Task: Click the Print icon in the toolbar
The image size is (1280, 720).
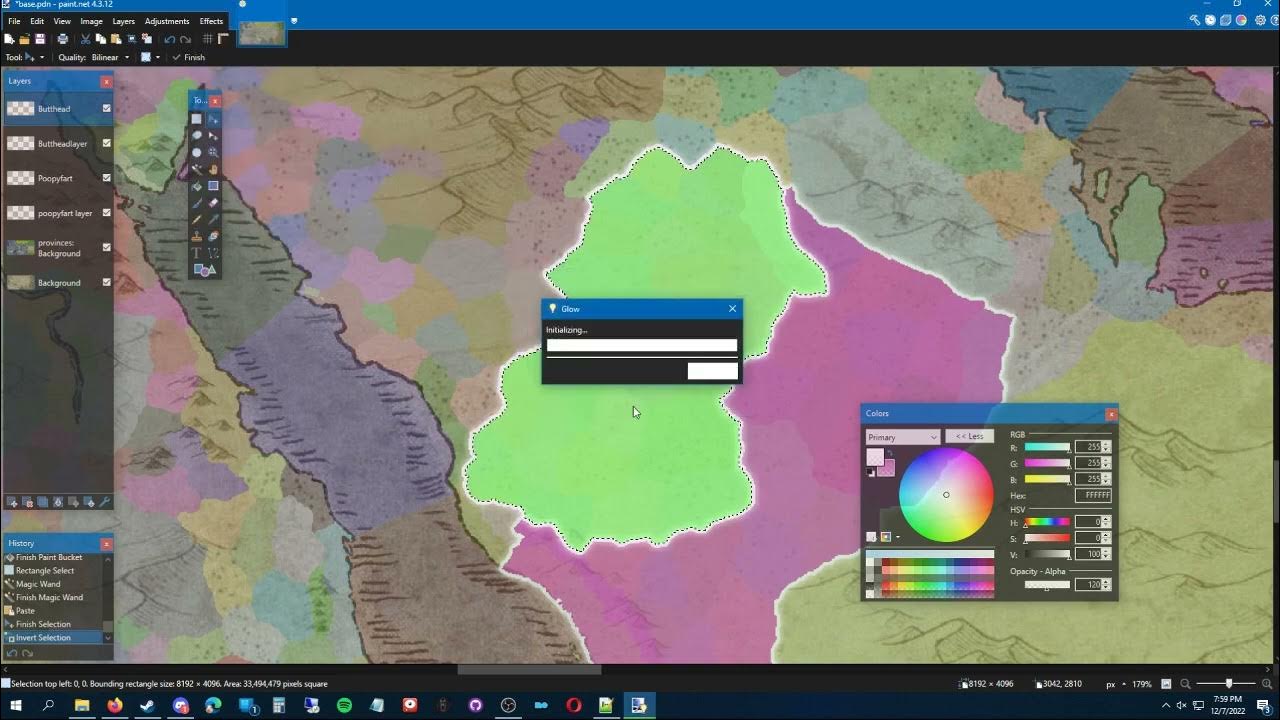Action: 62,39
